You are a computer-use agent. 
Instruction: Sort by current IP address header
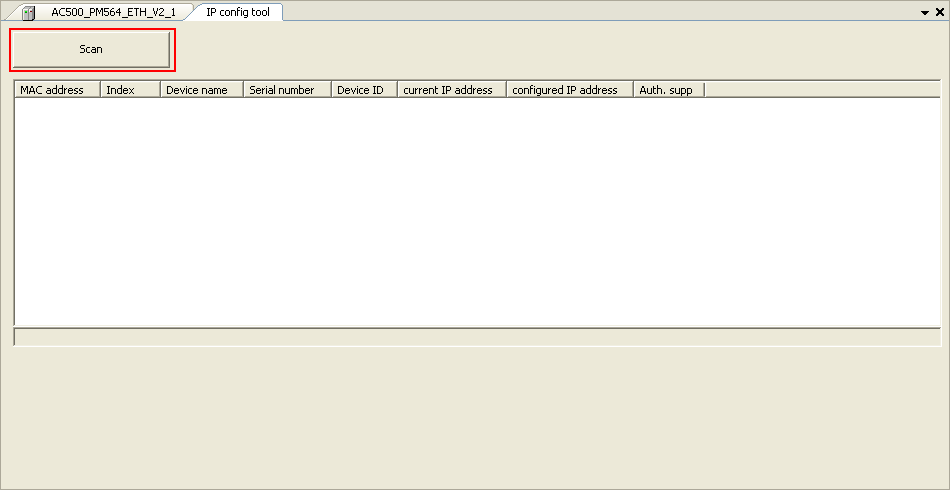pos(452,90)
